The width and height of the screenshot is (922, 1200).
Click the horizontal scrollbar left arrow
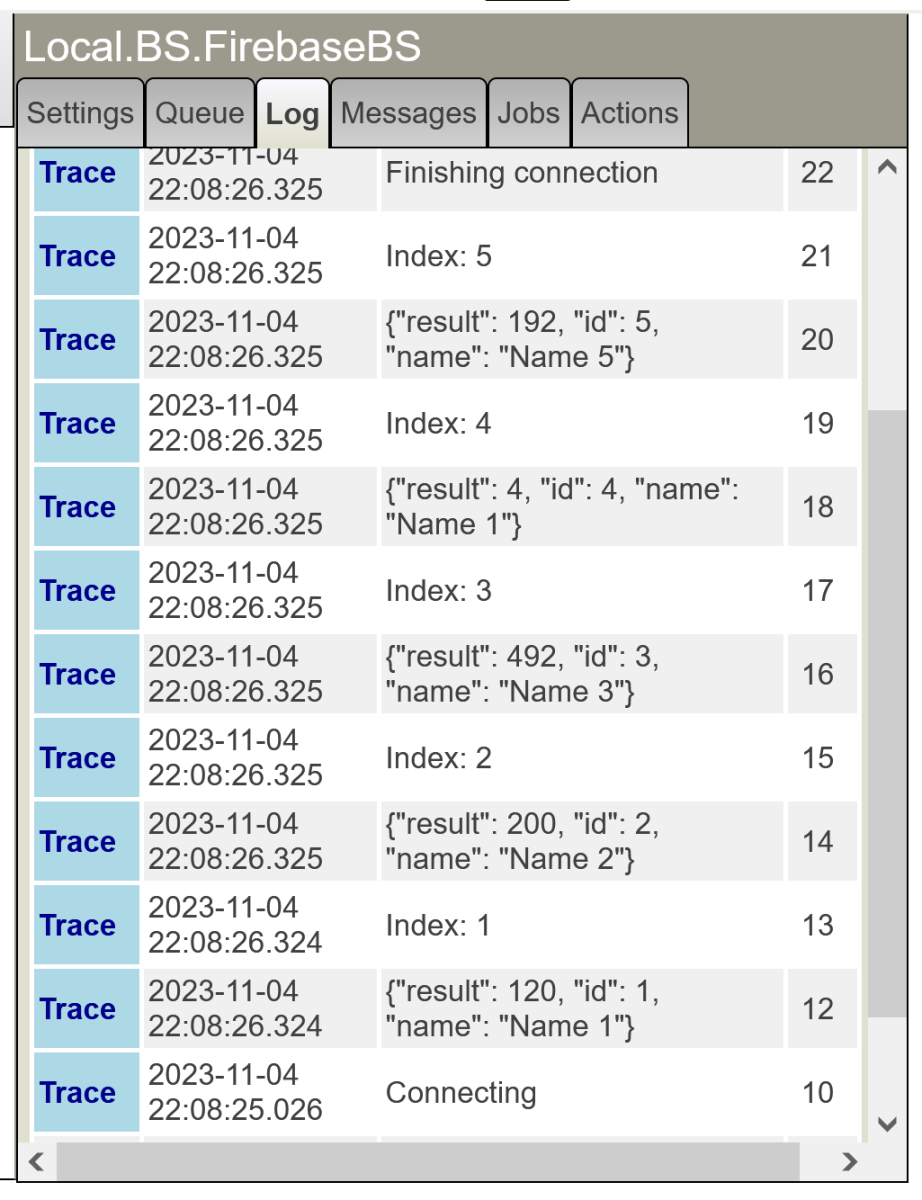point(37,1161)
